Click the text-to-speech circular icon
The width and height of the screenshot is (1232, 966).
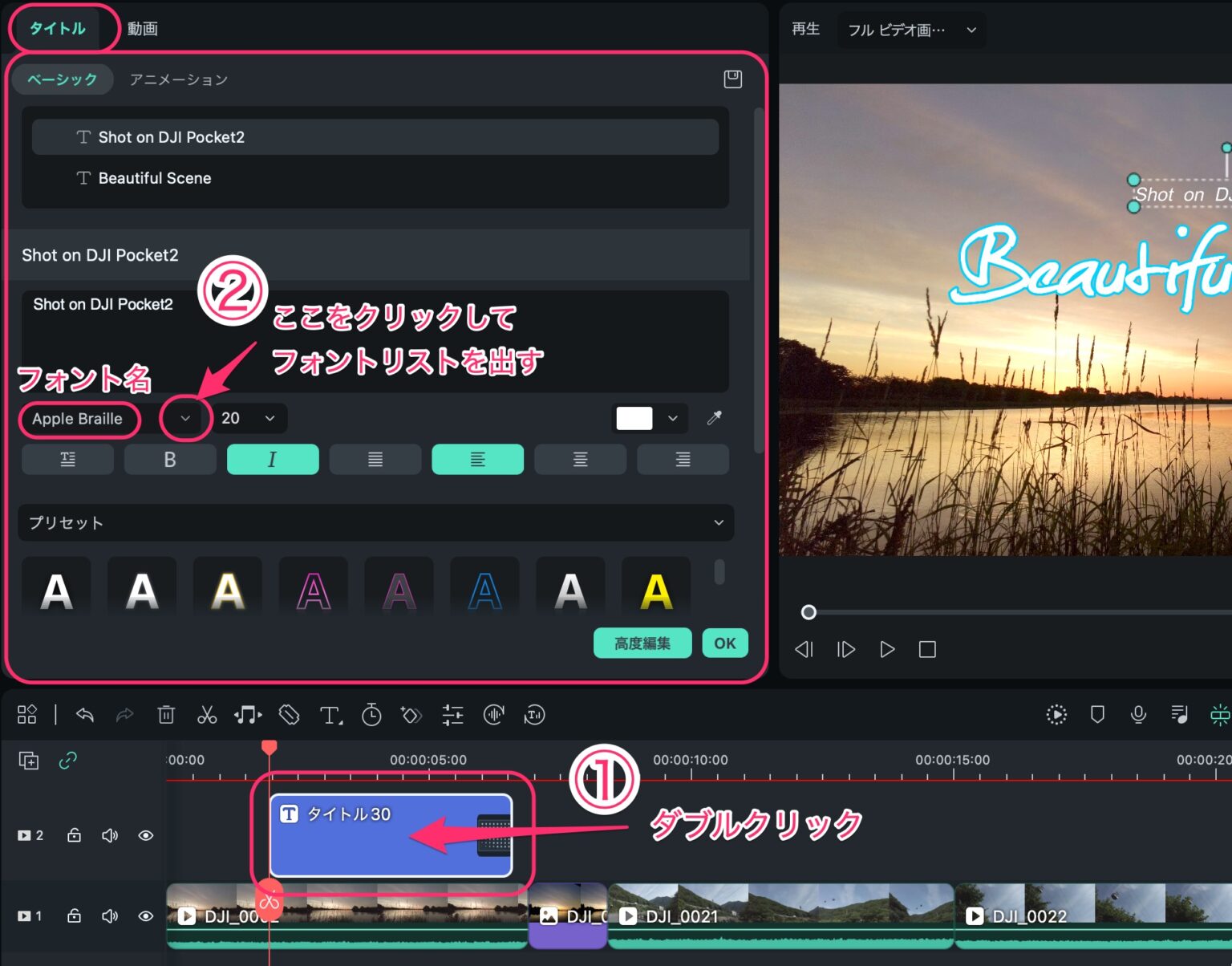click(534, 714)
